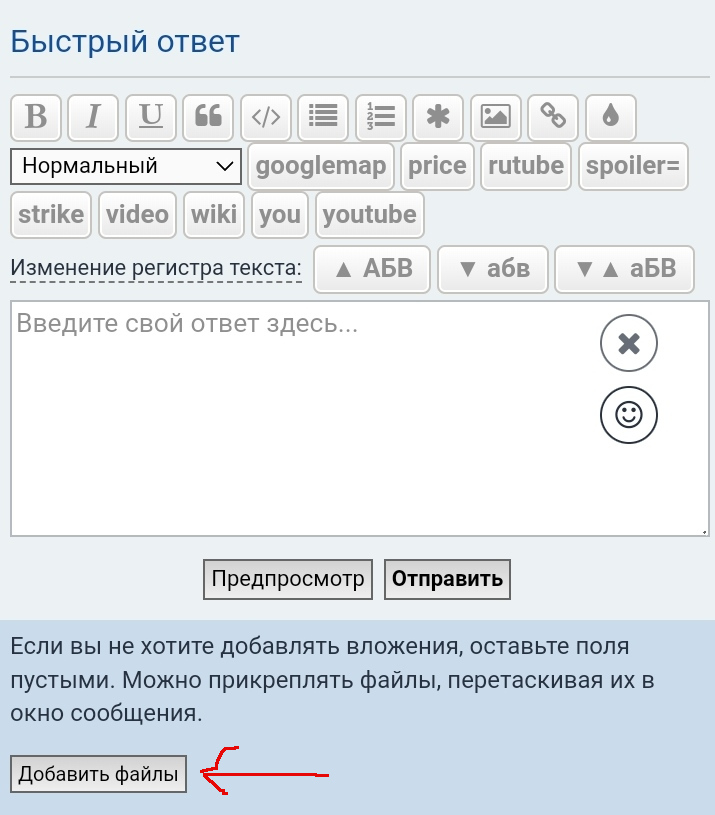715x815 pixels.
Task: Insert code tag icon
Action: [266, 117]
